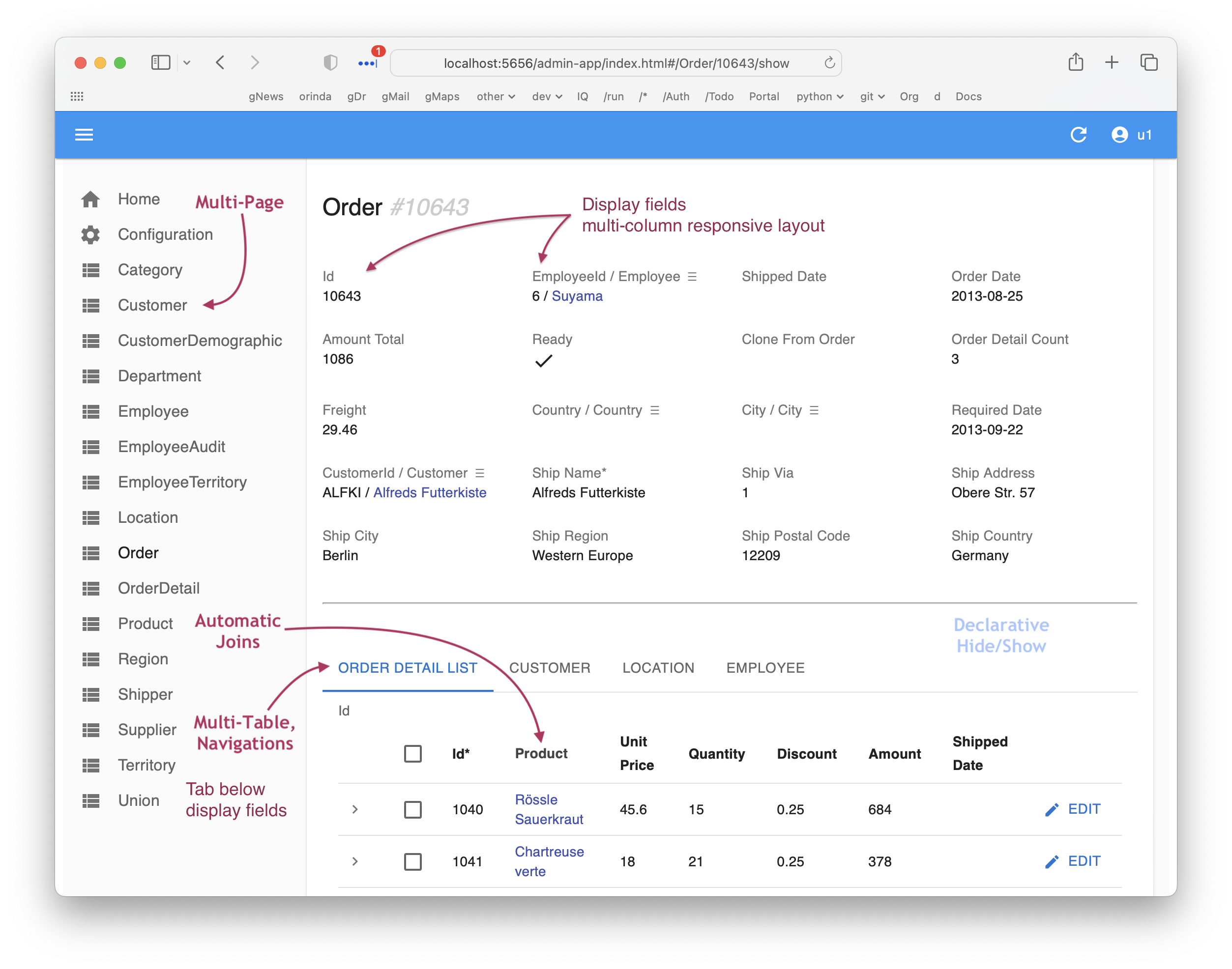Screen dimensions: 1232x969
Task: Open the hamburger menu in blue app bar
Action: [84, 135]
